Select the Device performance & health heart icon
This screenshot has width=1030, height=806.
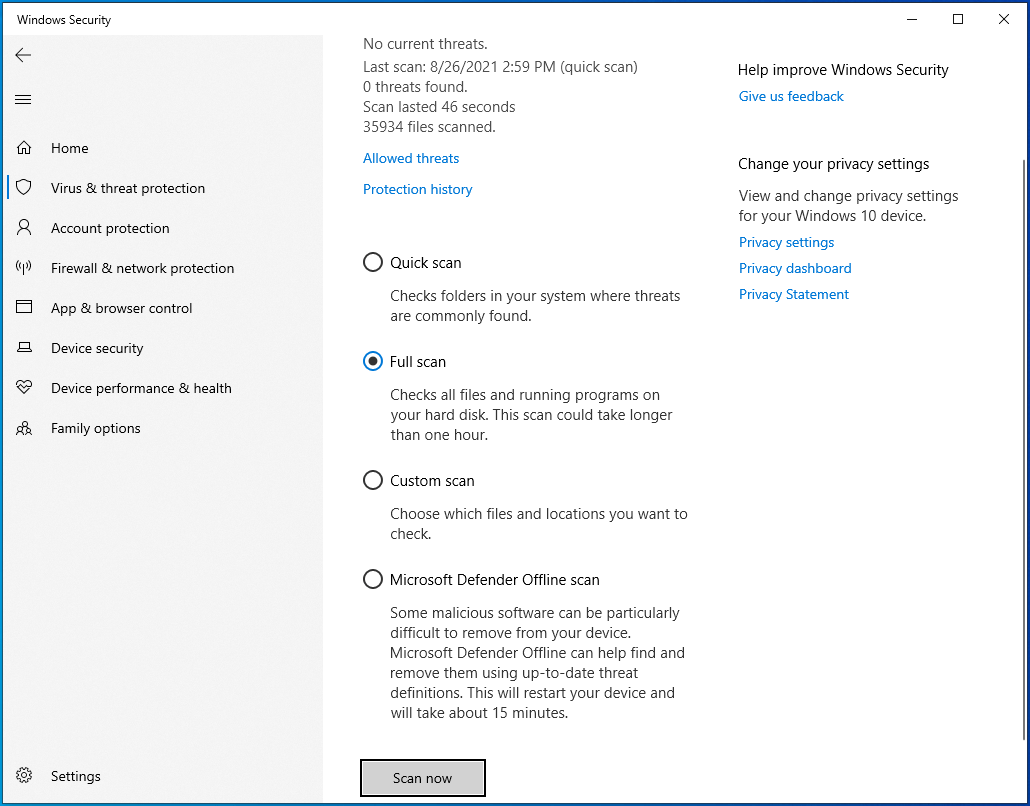[24, 387]
